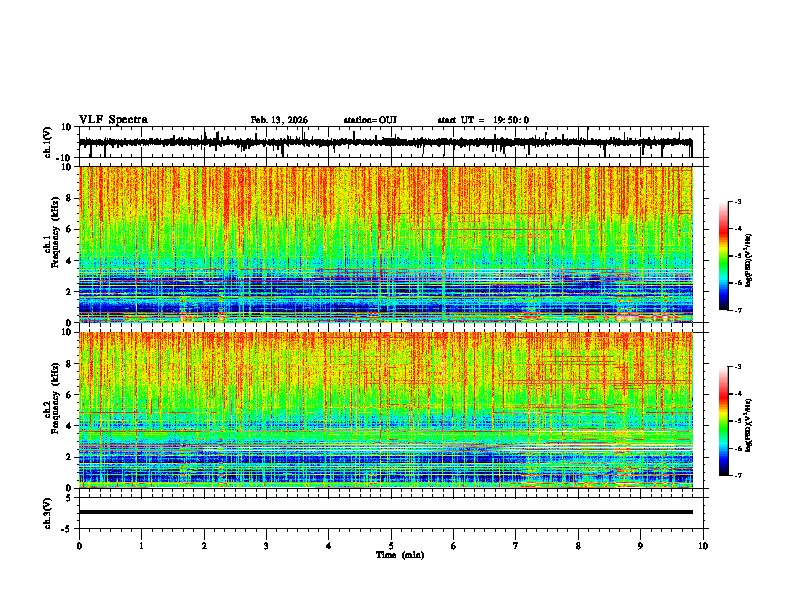Click time axis tick label "5" at the bottom

point(391,546)
